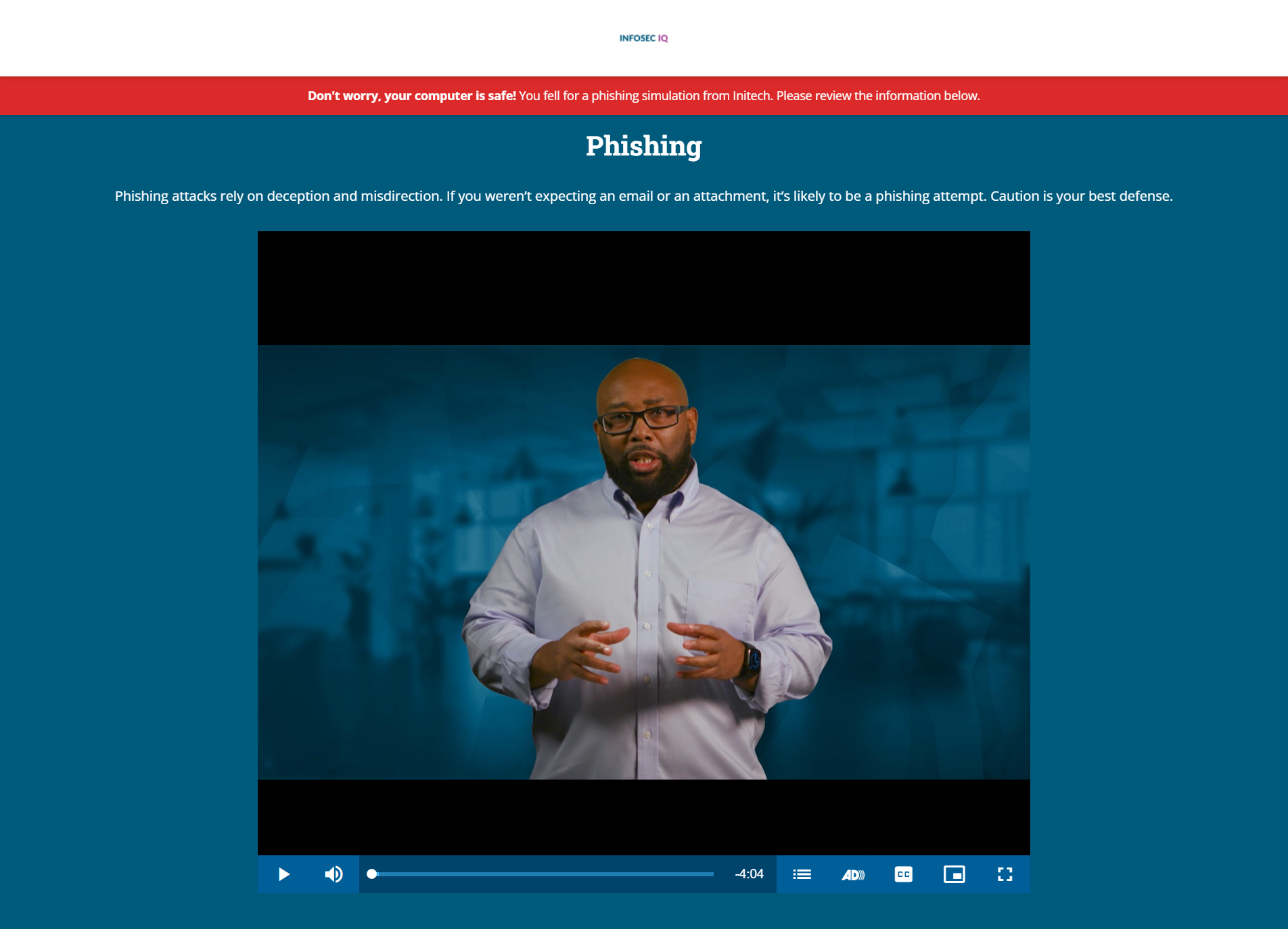The width and height of the screenshot is (1288, 929).
Task: Enable audio descriptions with the AD icon
Action: pyautogui.click(x=852, y=874)
